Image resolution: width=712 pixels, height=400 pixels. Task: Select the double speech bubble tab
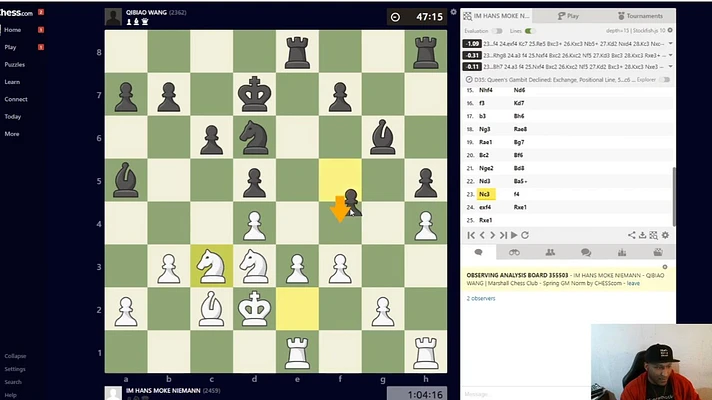pos(586,252)
